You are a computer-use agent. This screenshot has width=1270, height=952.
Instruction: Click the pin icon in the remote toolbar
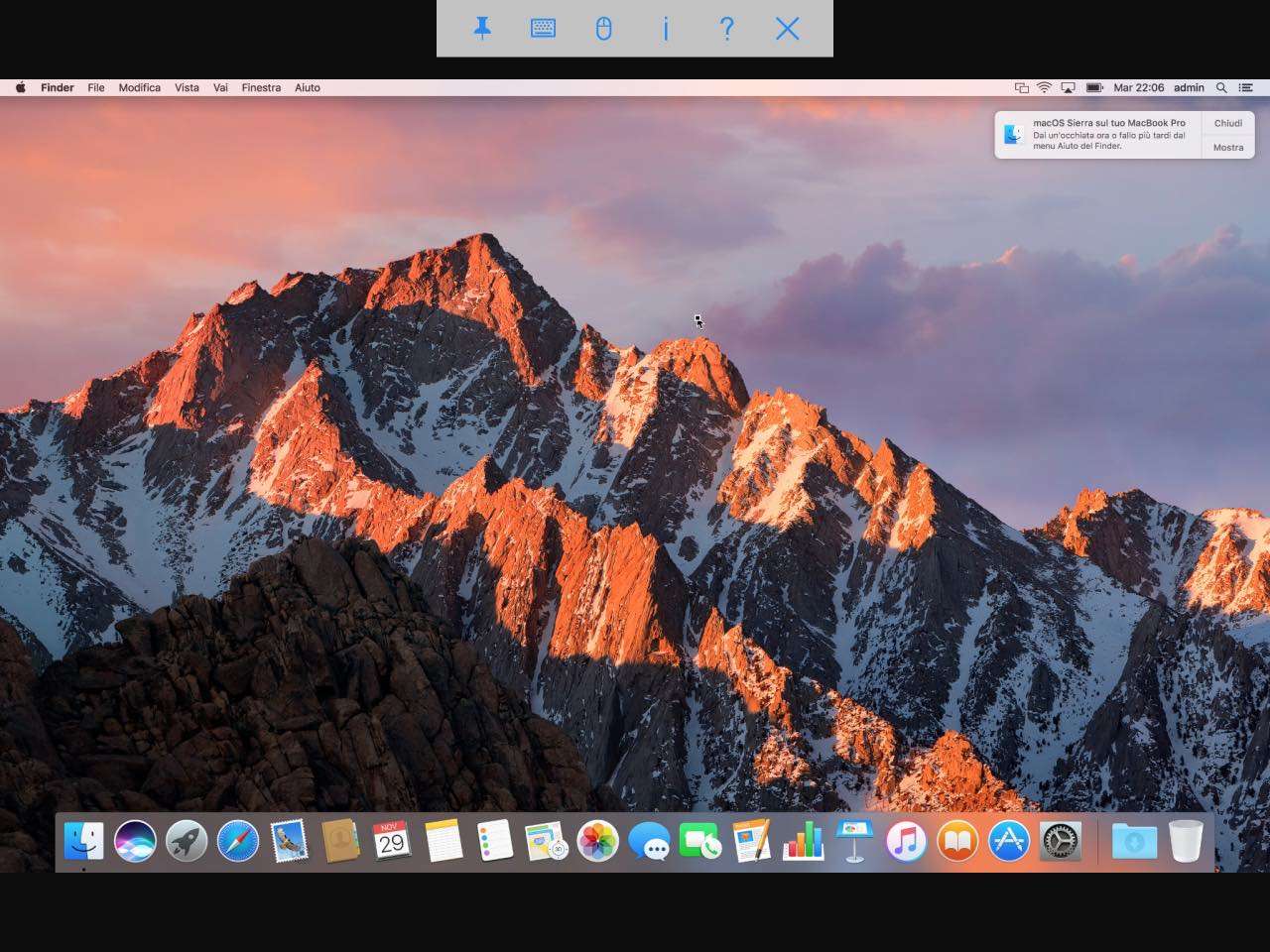[482, 29]
